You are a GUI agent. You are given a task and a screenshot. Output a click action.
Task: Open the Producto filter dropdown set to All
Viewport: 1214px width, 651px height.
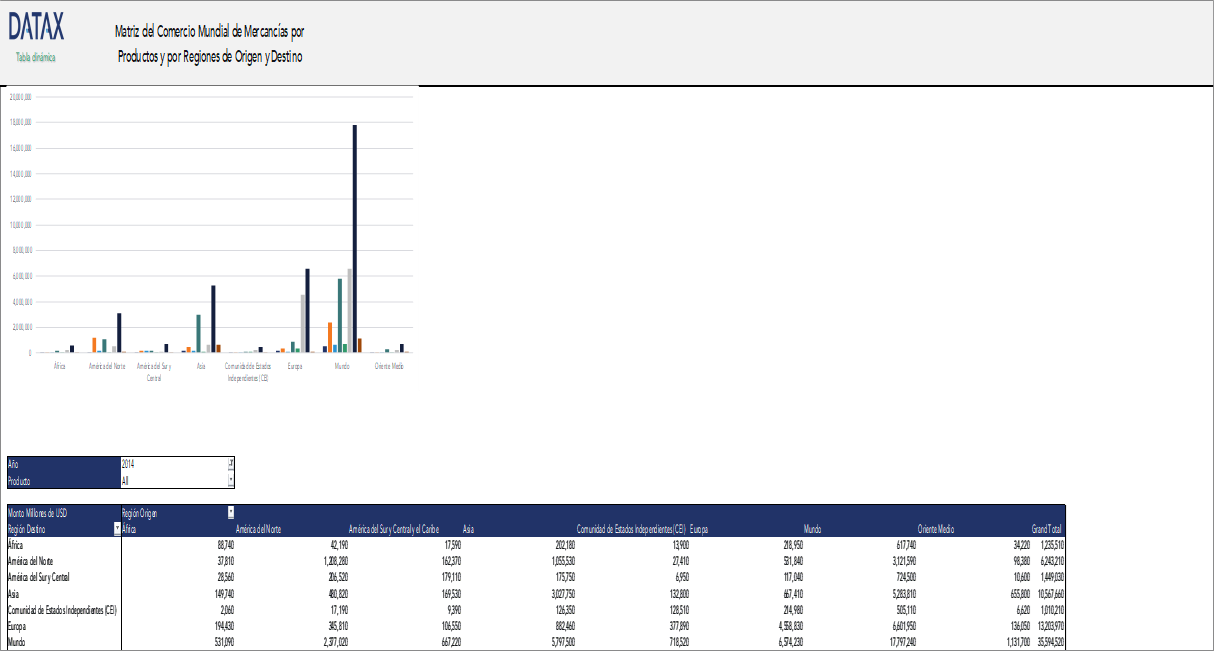[x=230, y=479]
